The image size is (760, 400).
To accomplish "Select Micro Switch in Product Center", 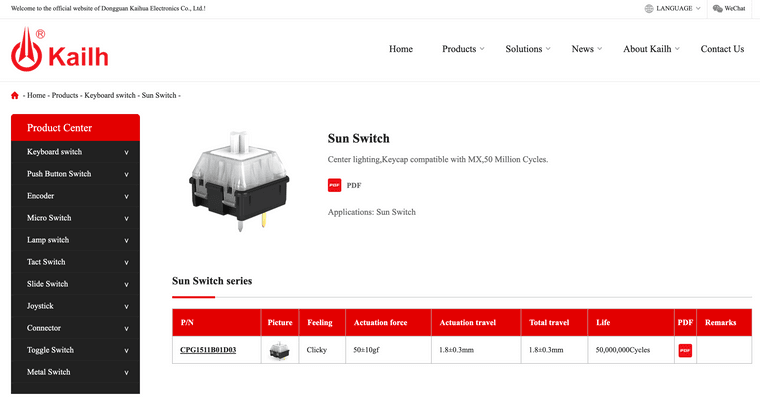I will [49, 218].
